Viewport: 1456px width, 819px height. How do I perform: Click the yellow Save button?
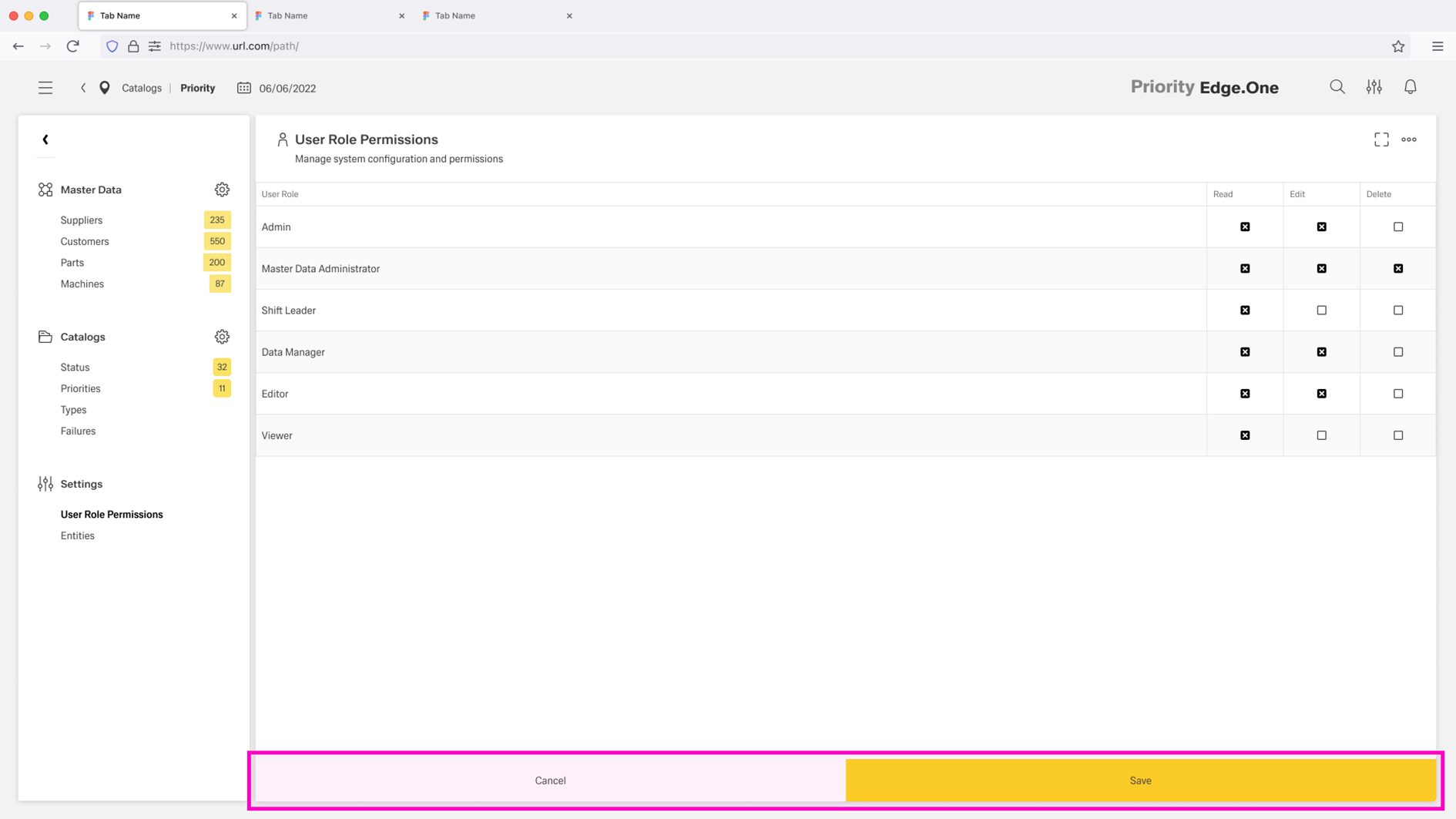[1140, 780]
